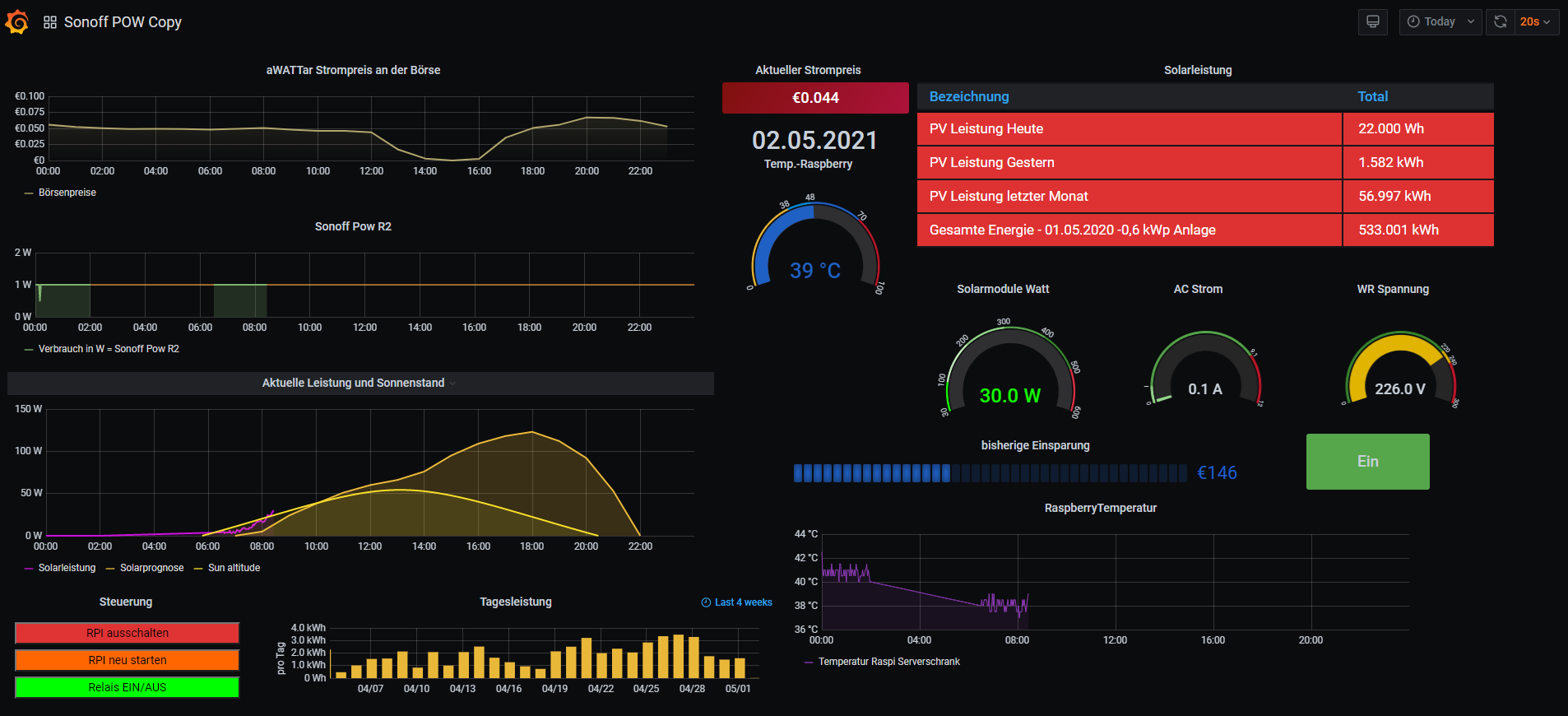Open the dashboards grid icon beside title
The width and height of the screenshot is (1568, 716).
pos(50,22)
